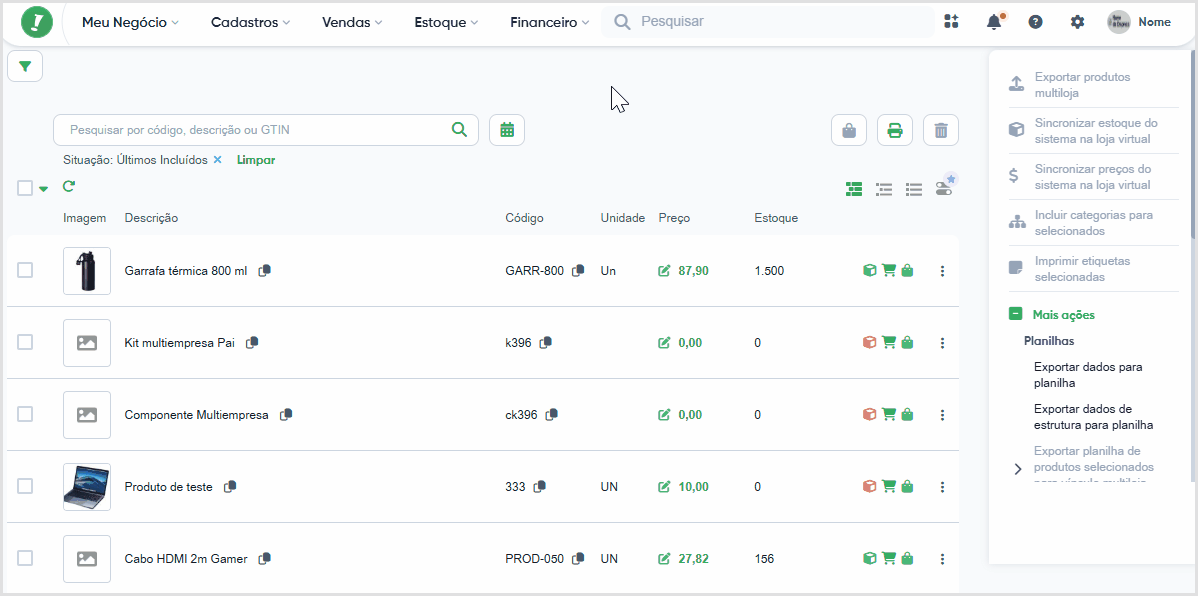Click bag icon in Componente Multiempresa row
Screen dimensions: 1198x596
pyautogui.click(x=907, y=414)
